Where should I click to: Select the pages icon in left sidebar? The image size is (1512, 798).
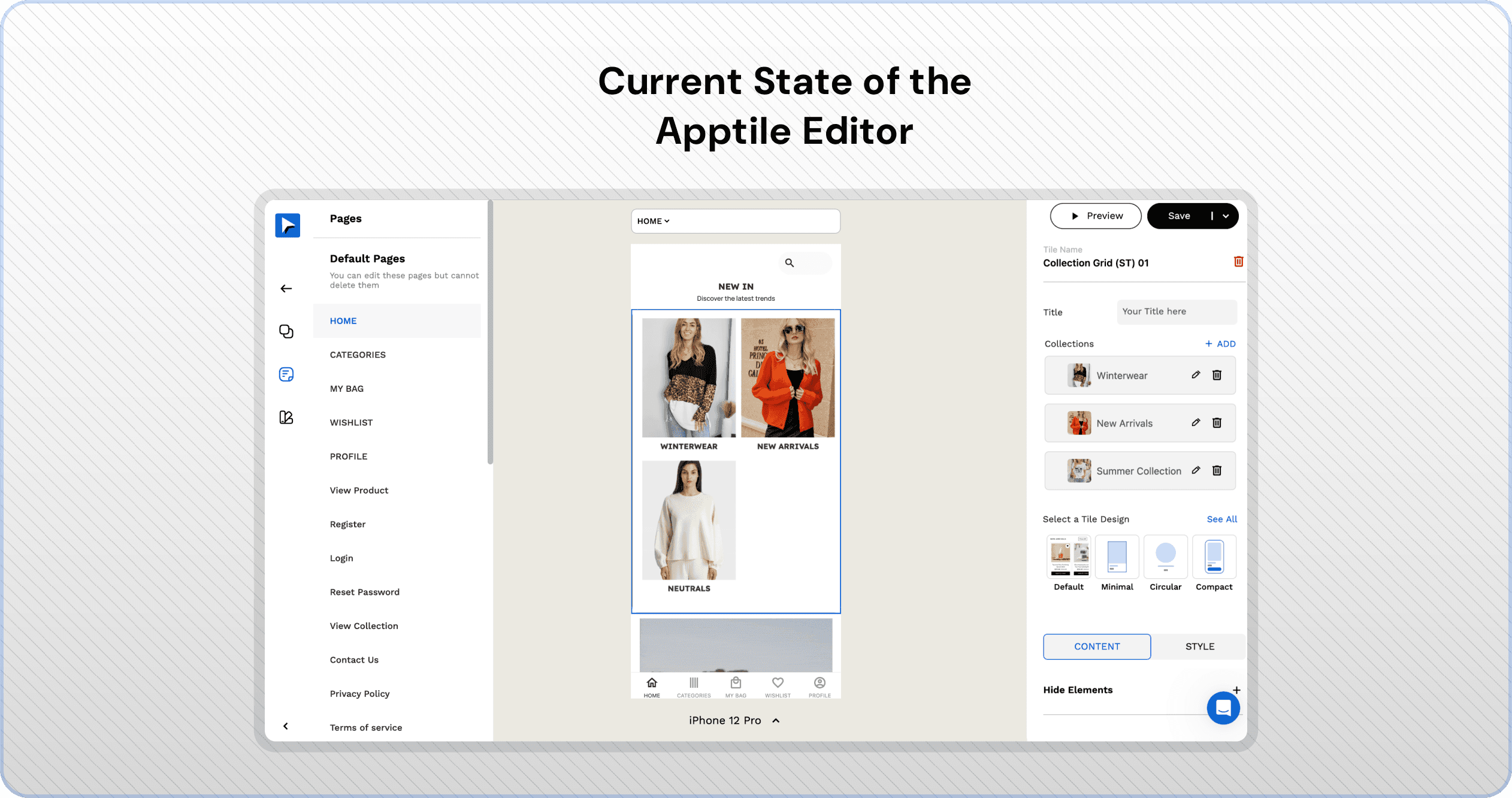click(286, 374)
